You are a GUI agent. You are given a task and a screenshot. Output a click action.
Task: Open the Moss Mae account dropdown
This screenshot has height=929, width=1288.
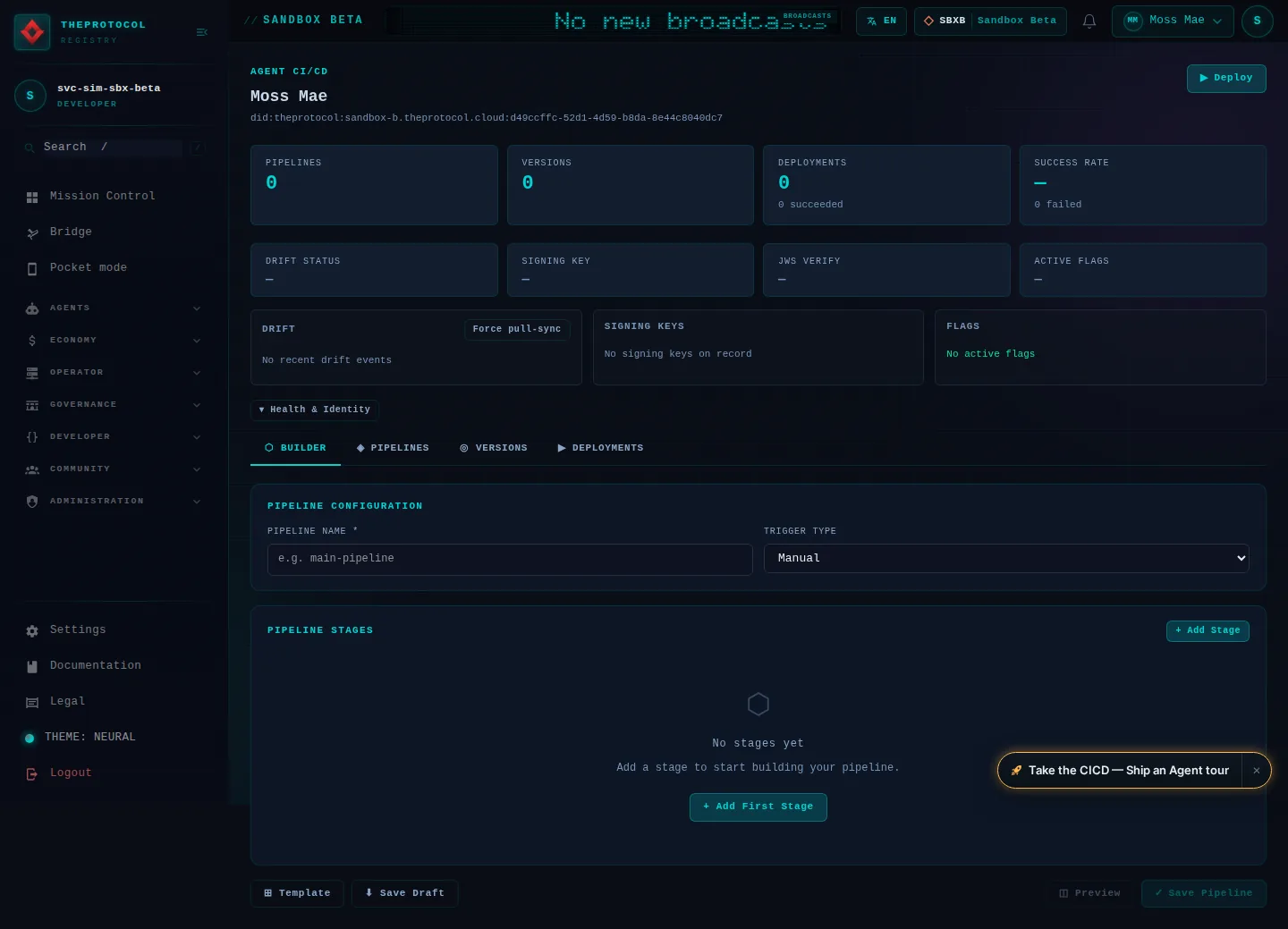click(1173, 21)
